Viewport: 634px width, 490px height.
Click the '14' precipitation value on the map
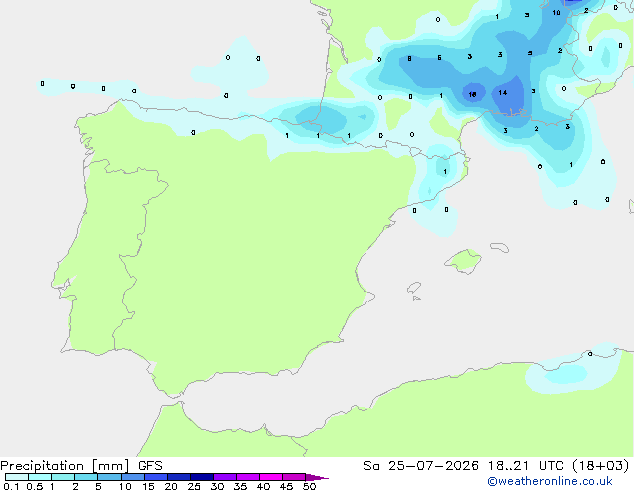503,93
